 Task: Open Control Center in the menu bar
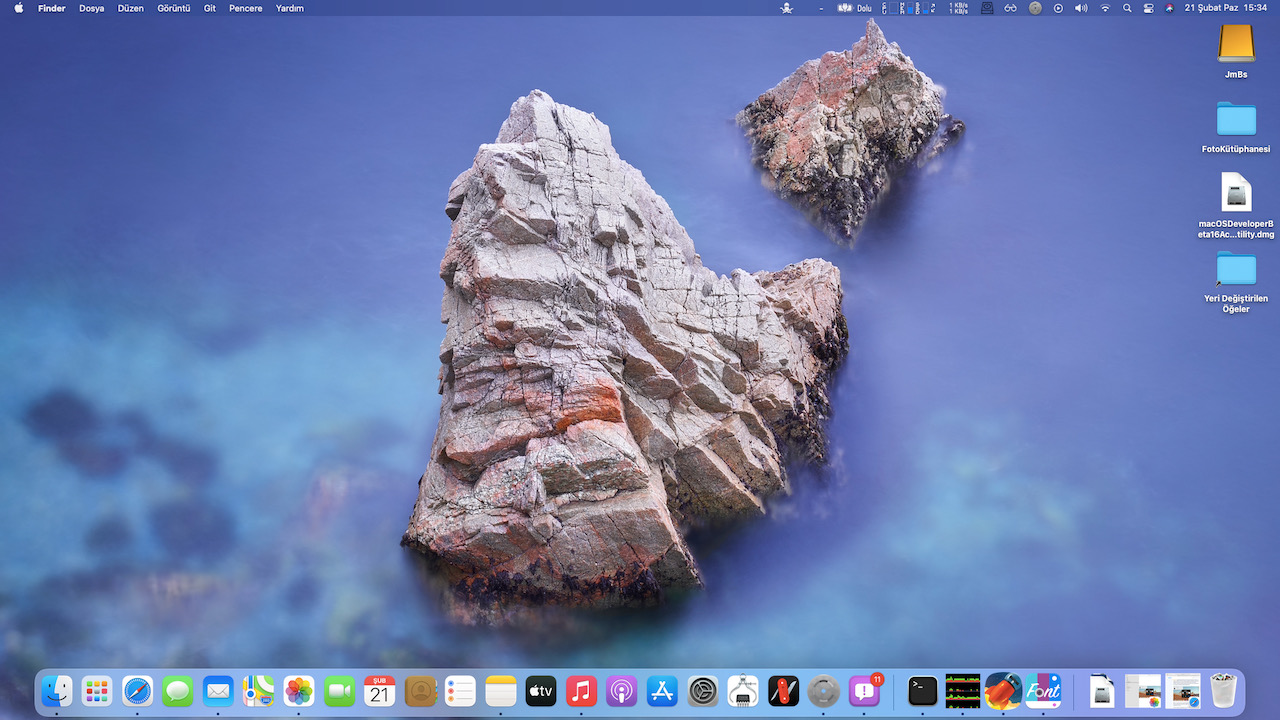click(x=1148, y=8)
